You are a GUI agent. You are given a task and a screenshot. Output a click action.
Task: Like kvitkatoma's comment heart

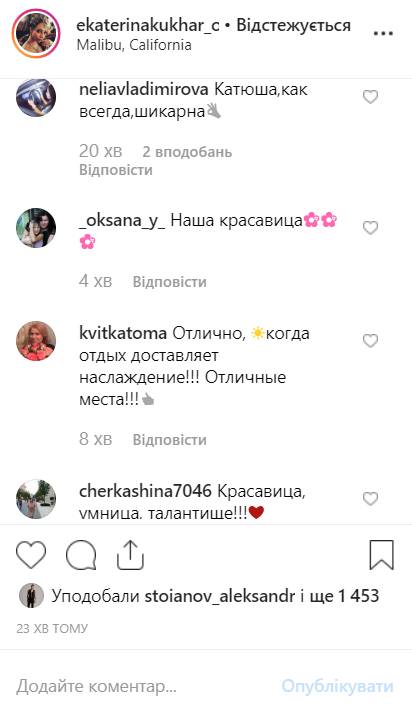pyautogui.click(x=370, y=341)
